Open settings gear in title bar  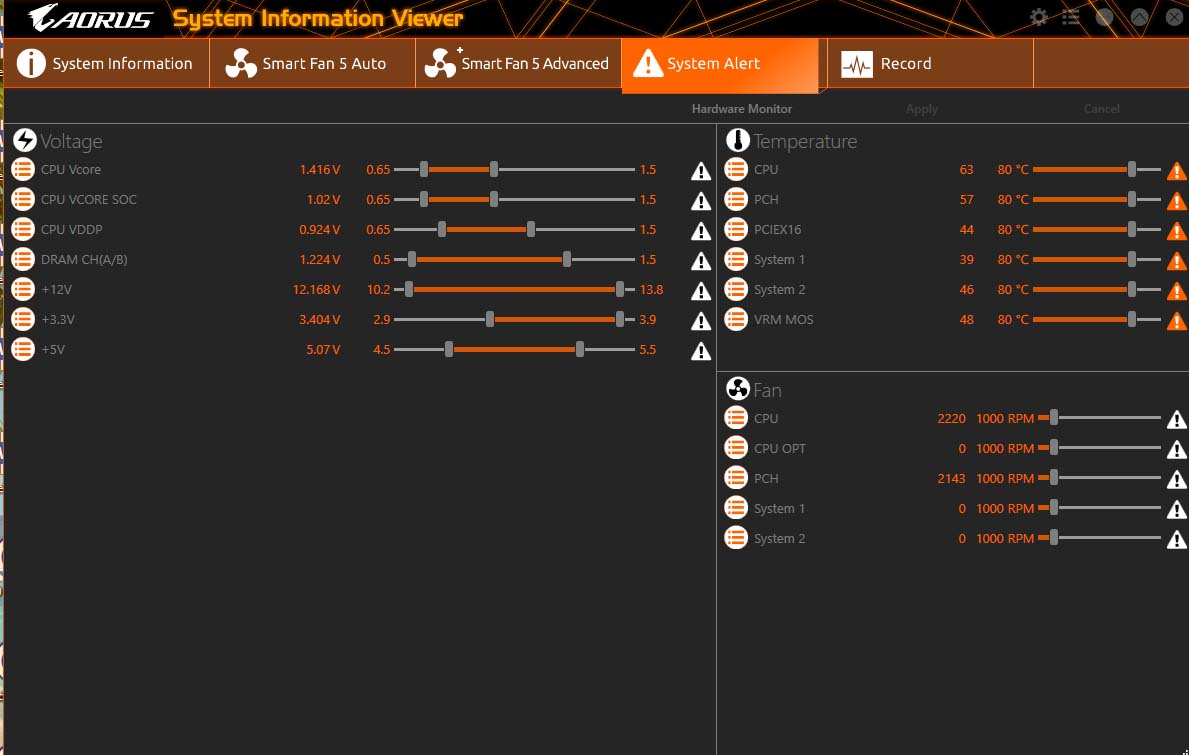click(x=1039, y=17)
